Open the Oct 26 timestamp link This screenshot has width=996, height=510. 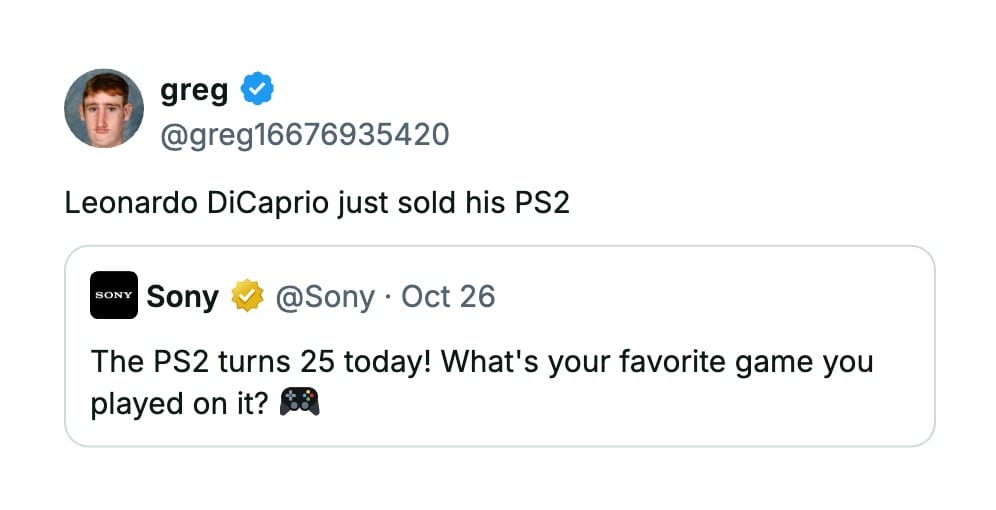(x=448, y=296)
